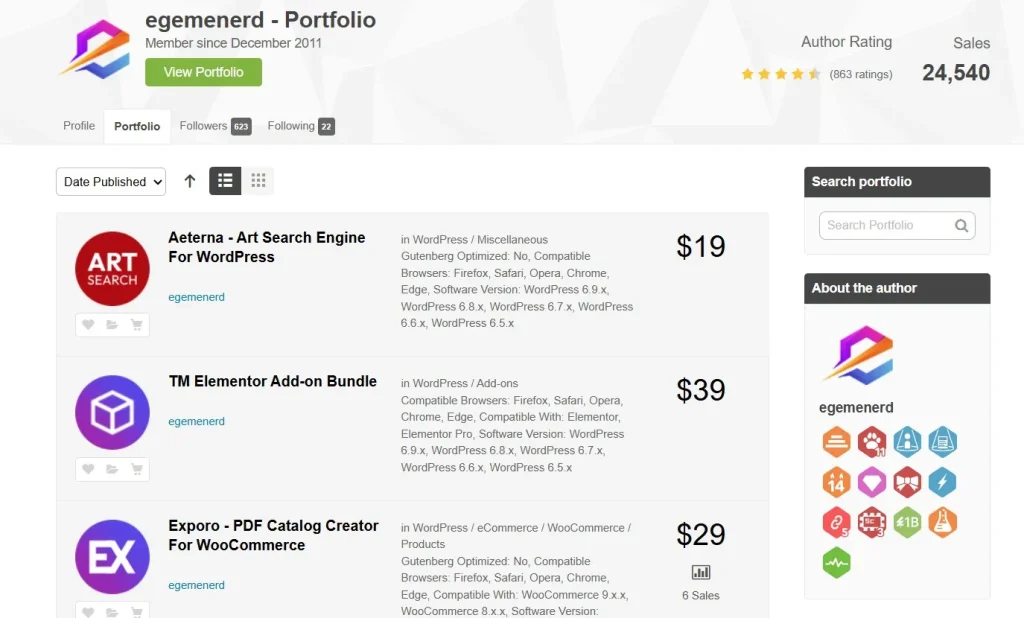Favorite the Aeterna Art Search item

pos(88,325)
